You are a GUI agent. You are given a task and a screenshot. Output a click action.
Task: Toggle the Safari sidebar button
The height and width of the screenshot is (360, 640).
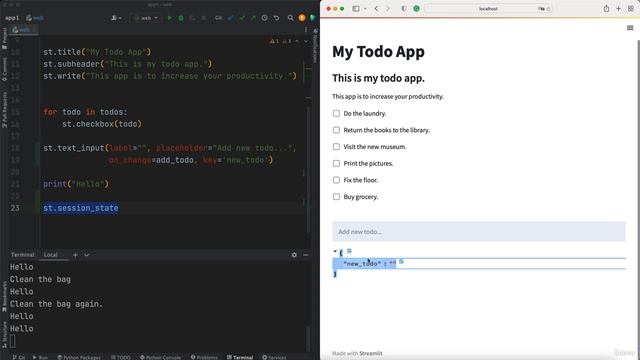point(356,9)
